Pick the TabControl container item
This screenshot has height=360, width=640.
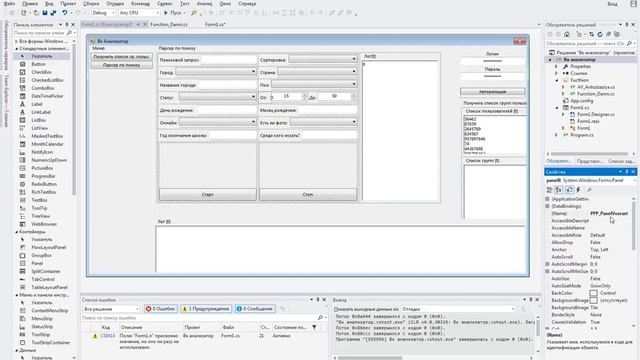pos(43,280)
